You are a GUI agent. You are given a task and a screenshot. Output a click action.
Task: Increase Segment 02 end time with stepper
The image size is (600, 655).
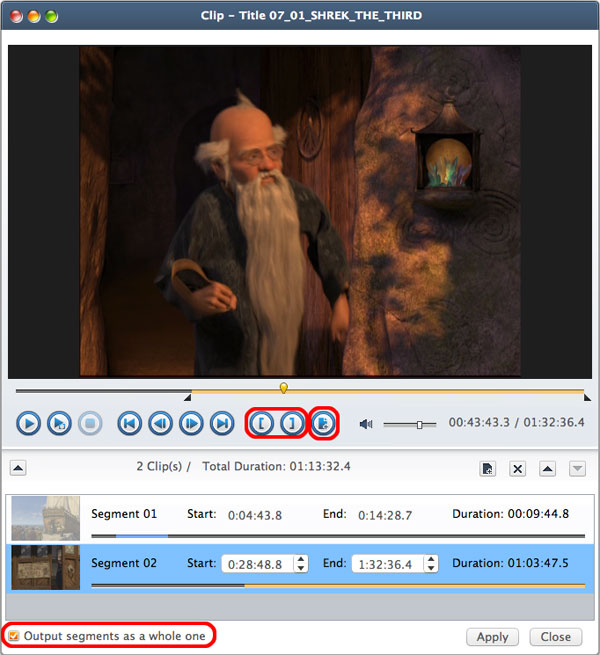(431, 559)
